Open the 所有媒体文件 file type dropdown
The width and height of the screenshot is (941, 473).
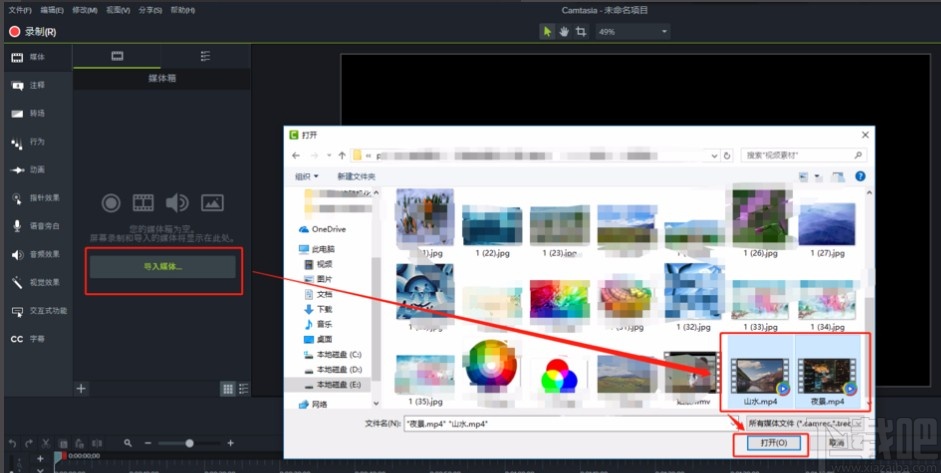click(805, 424)
